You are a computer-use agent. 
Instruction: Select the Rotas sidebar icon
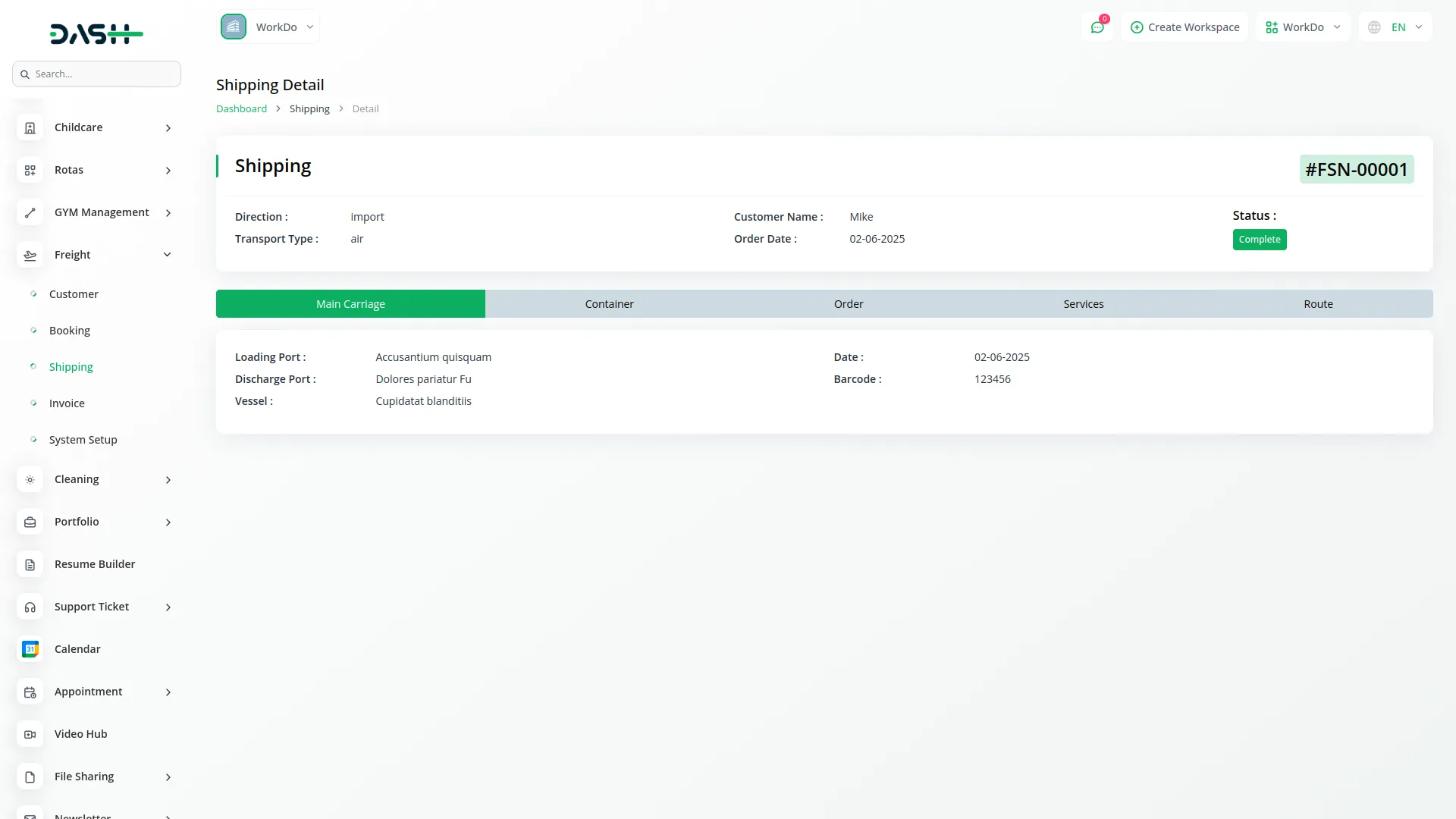point(30,170)
